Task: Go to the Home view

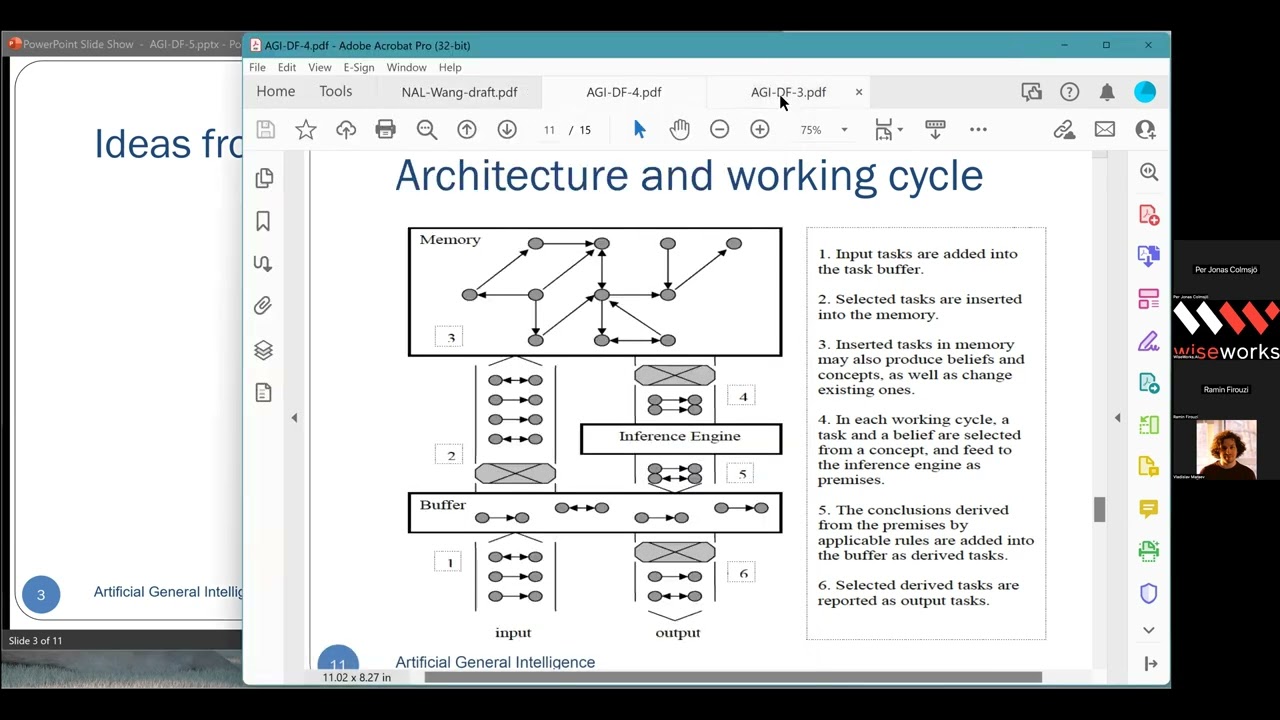Action: click(276, 91)
